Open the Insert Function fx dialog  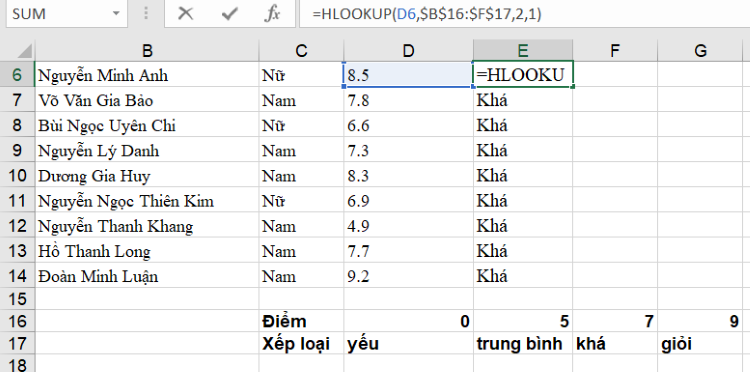pyautogui.click(x=272, y=14)
